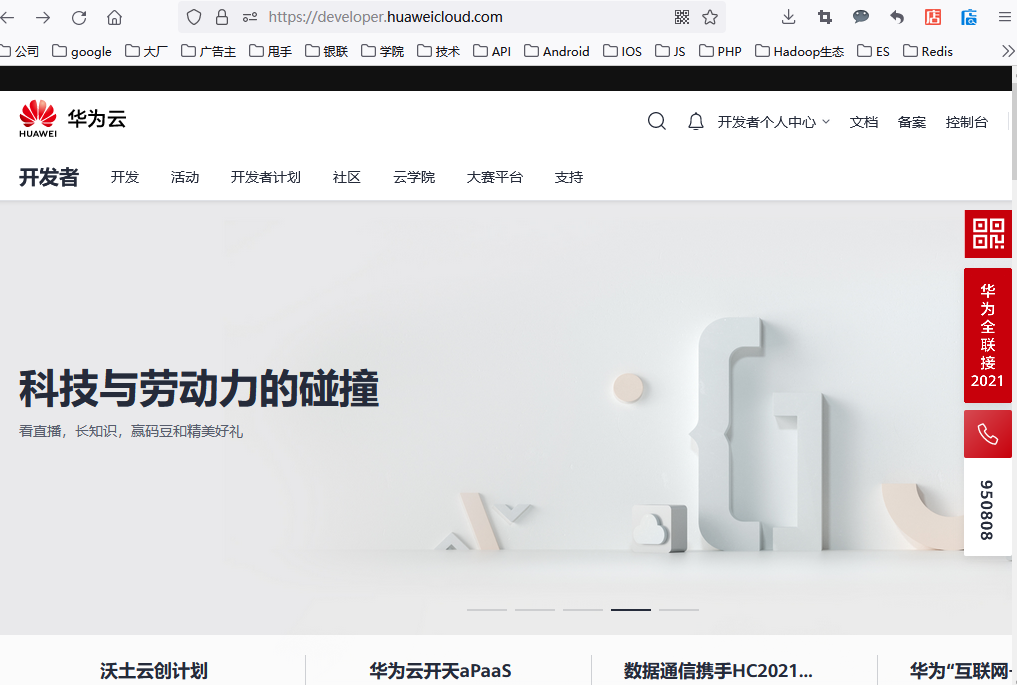Screen dimensions: 1017x685
Task: Open the Redis bookmark folder
Action: (x=928, y=51)
